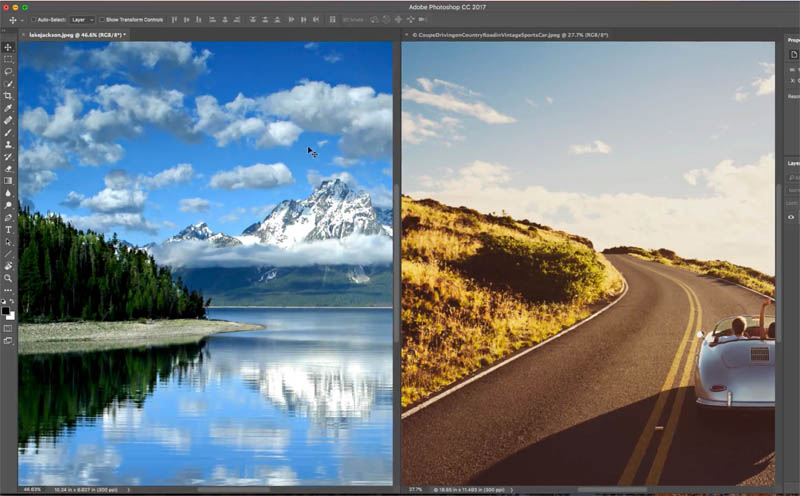Switch to lakejackson.jpeg document tab
The height and width of the screenshot is (496, 800).
click(76, 35)
